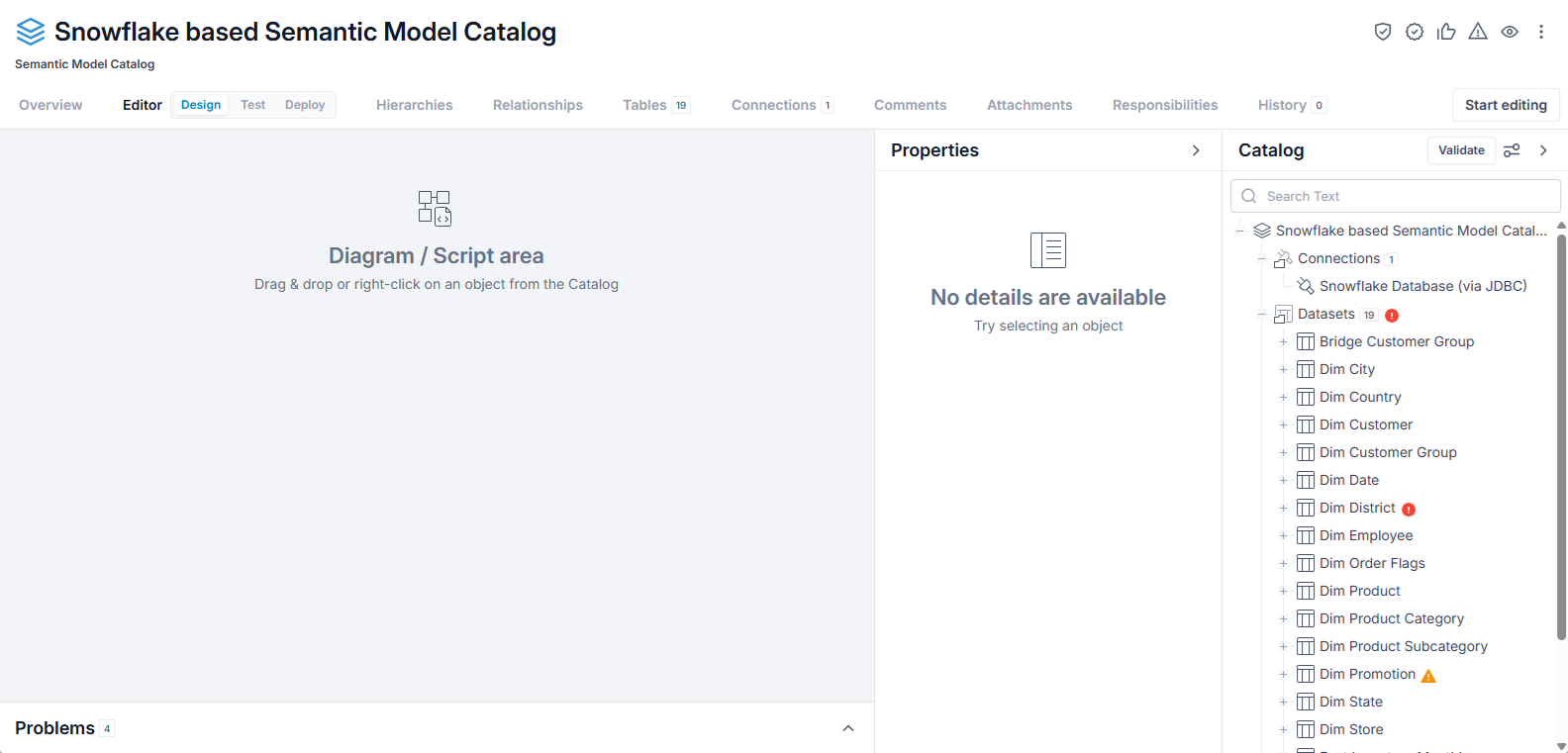1568x753 pixels.
Task: Collapse the Connections tree node
Action: [x=1261, y=258]
